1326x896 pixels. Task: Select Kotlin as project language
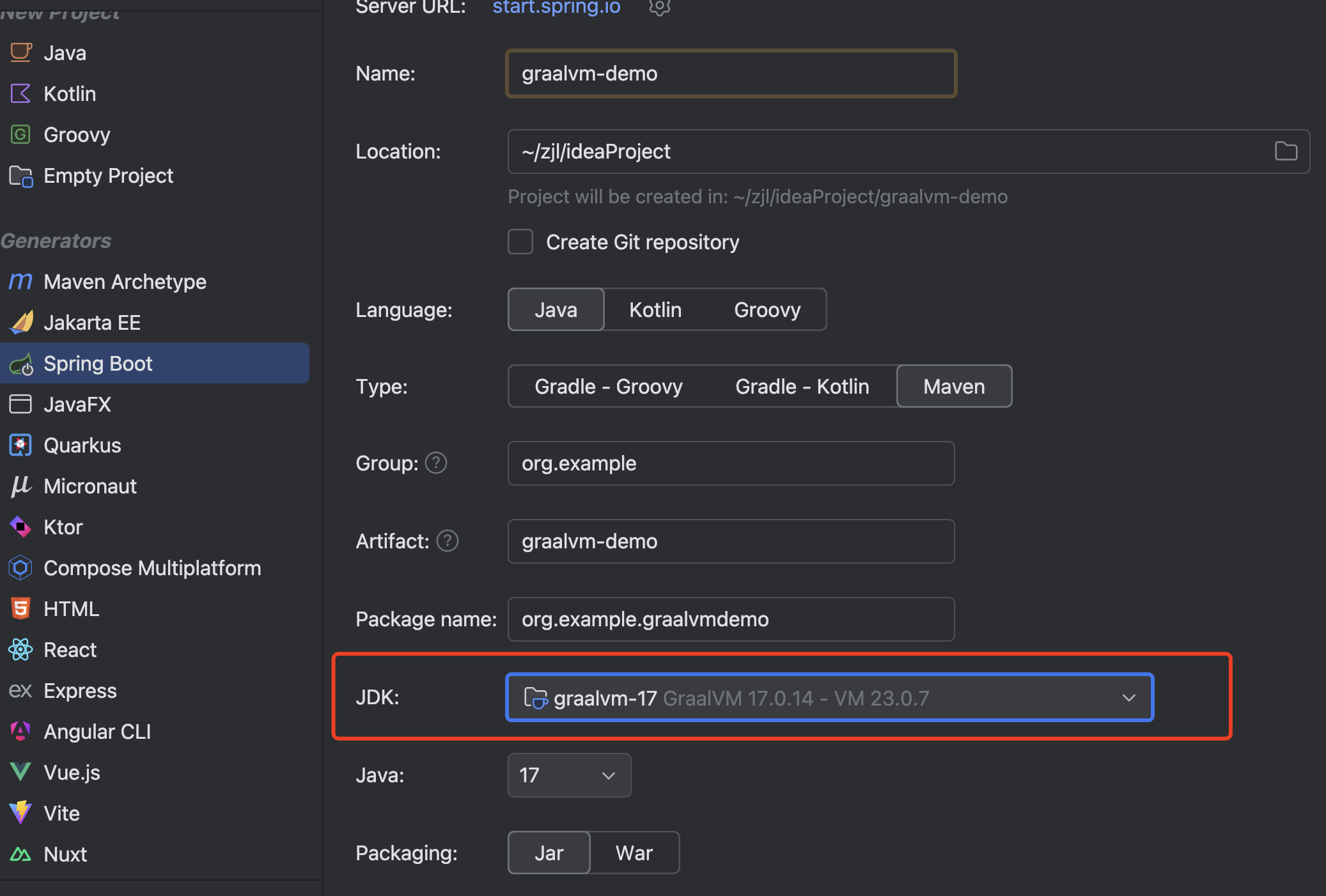(655, 309)
